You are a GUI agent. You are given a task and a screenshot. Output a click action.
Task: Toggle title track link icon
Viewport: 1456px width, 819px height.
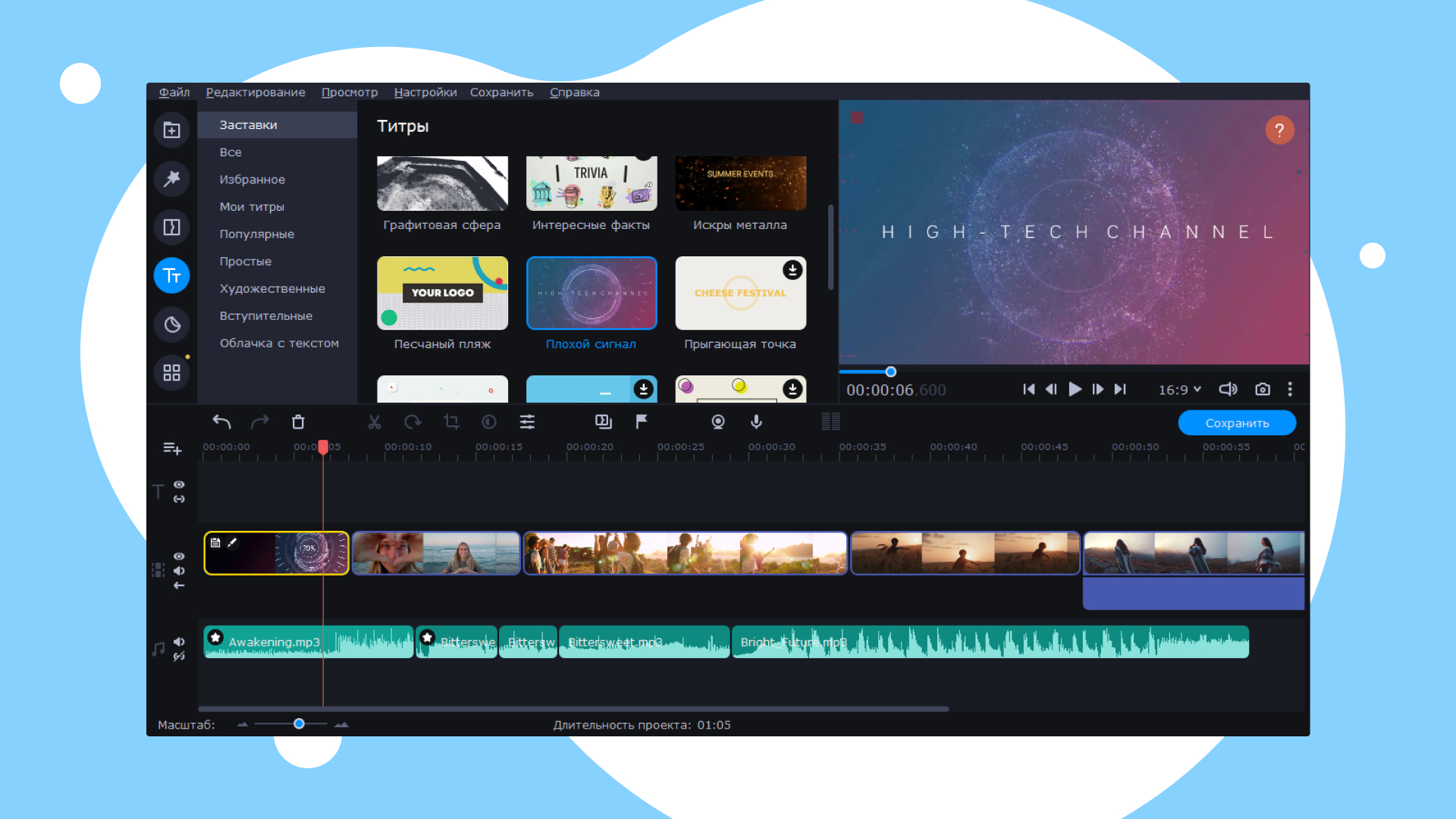pos(179,499)
